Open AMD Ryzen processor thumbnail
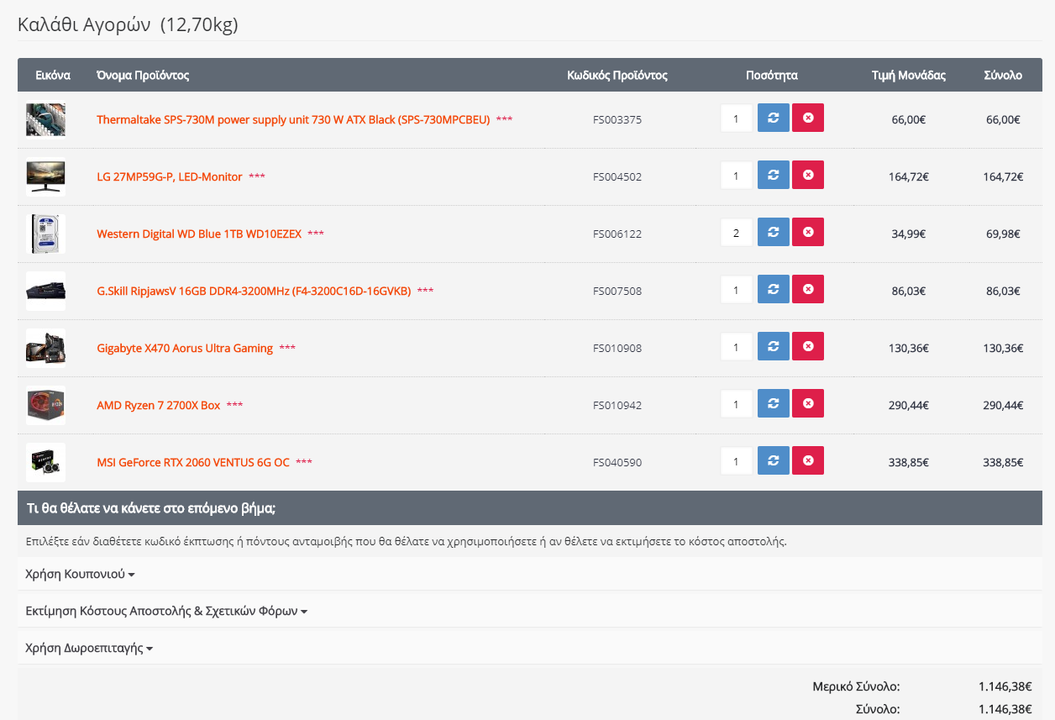 point(46,405)
